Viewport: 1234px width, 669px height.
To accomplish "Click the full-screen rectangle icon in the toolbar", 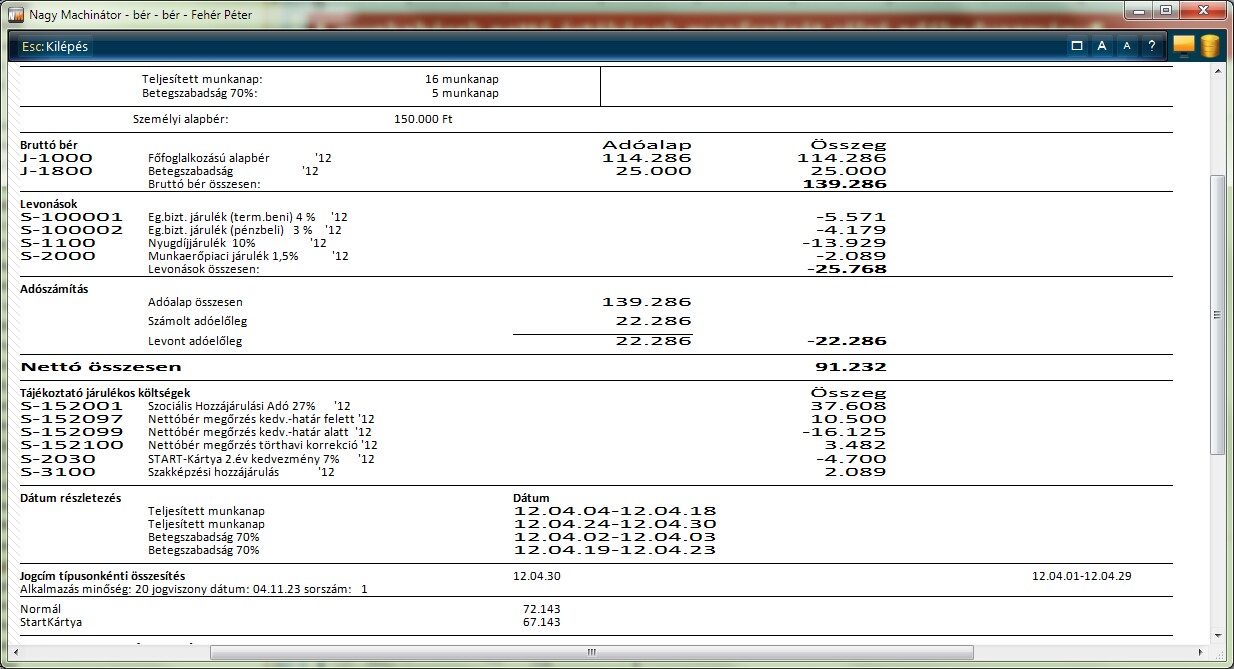I will pos(1077,46).
